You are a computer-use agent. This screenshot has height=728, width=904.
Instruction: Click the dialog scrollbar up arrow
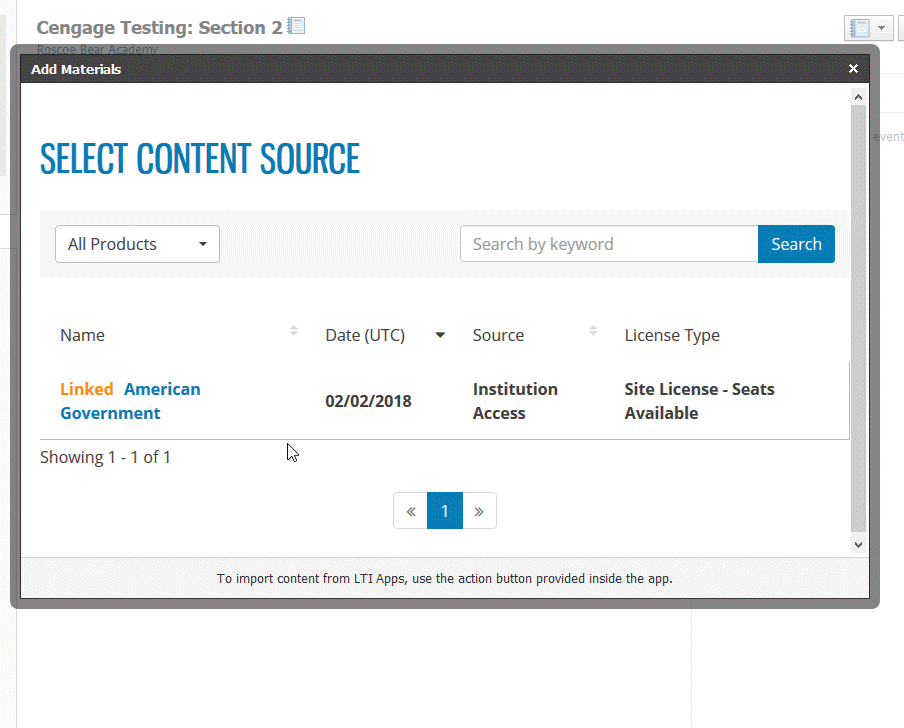pyautogui.click(x=858, y=97)
